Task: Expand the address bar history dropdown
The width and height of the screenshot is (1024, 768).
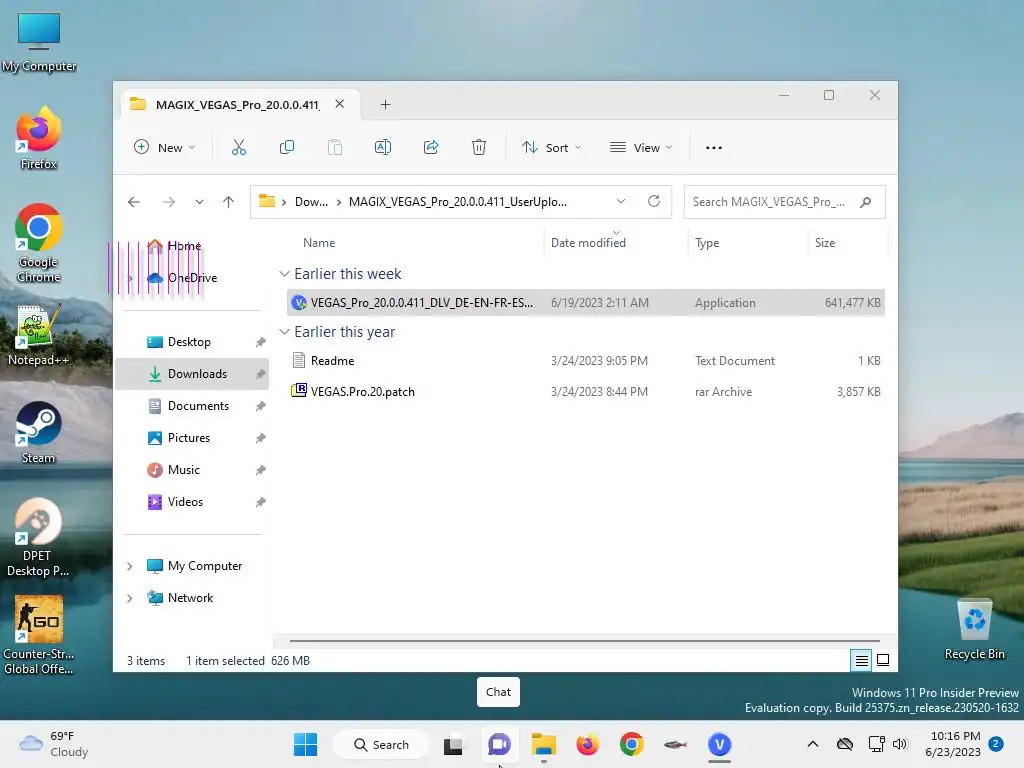Action: (621, 201)
